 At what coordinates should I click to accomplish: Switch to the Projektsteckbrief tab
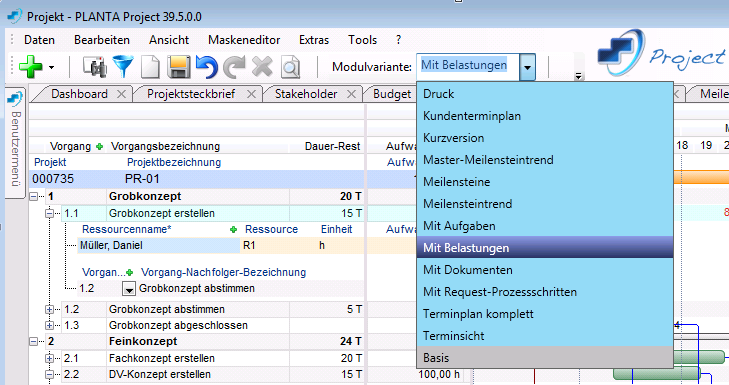tap(191, 94)
